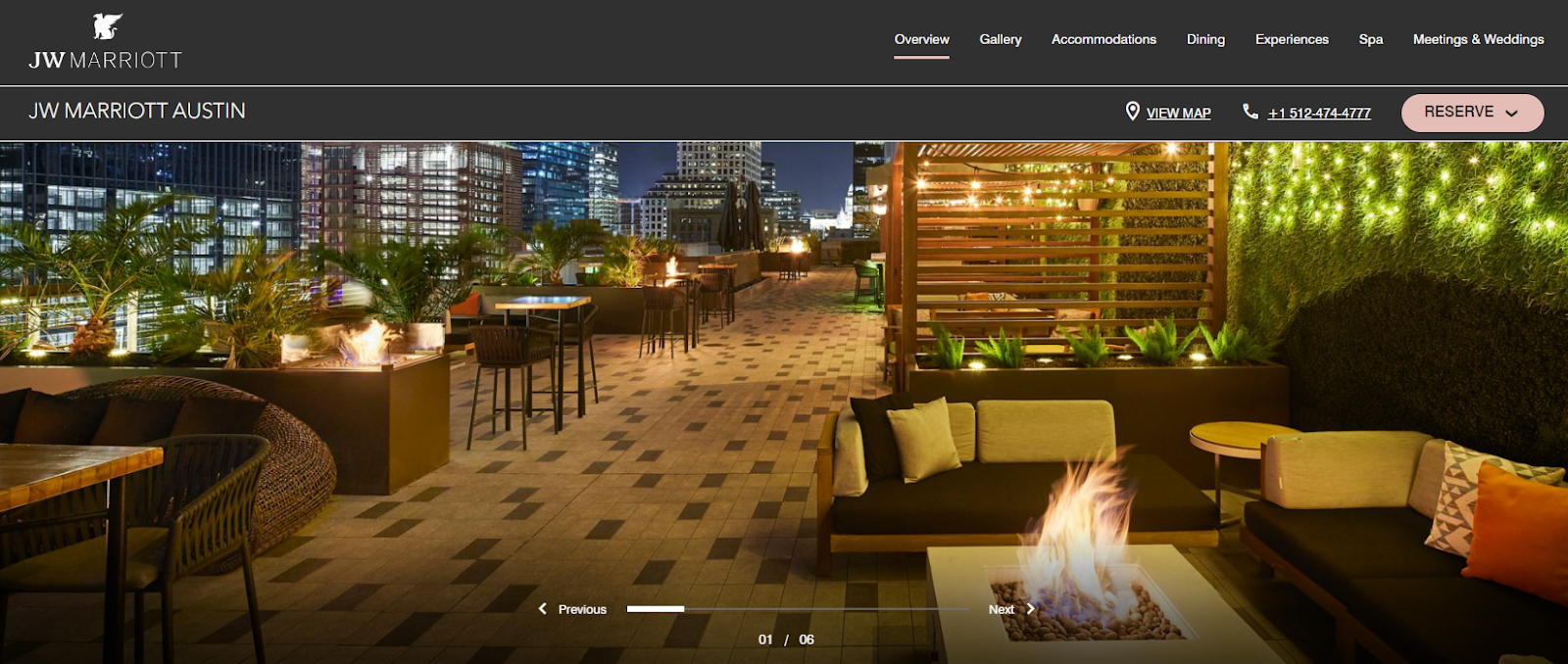Click the carousel progress bar
The height and width of the screenshot is (664, 1568).
tap(798, 609)
